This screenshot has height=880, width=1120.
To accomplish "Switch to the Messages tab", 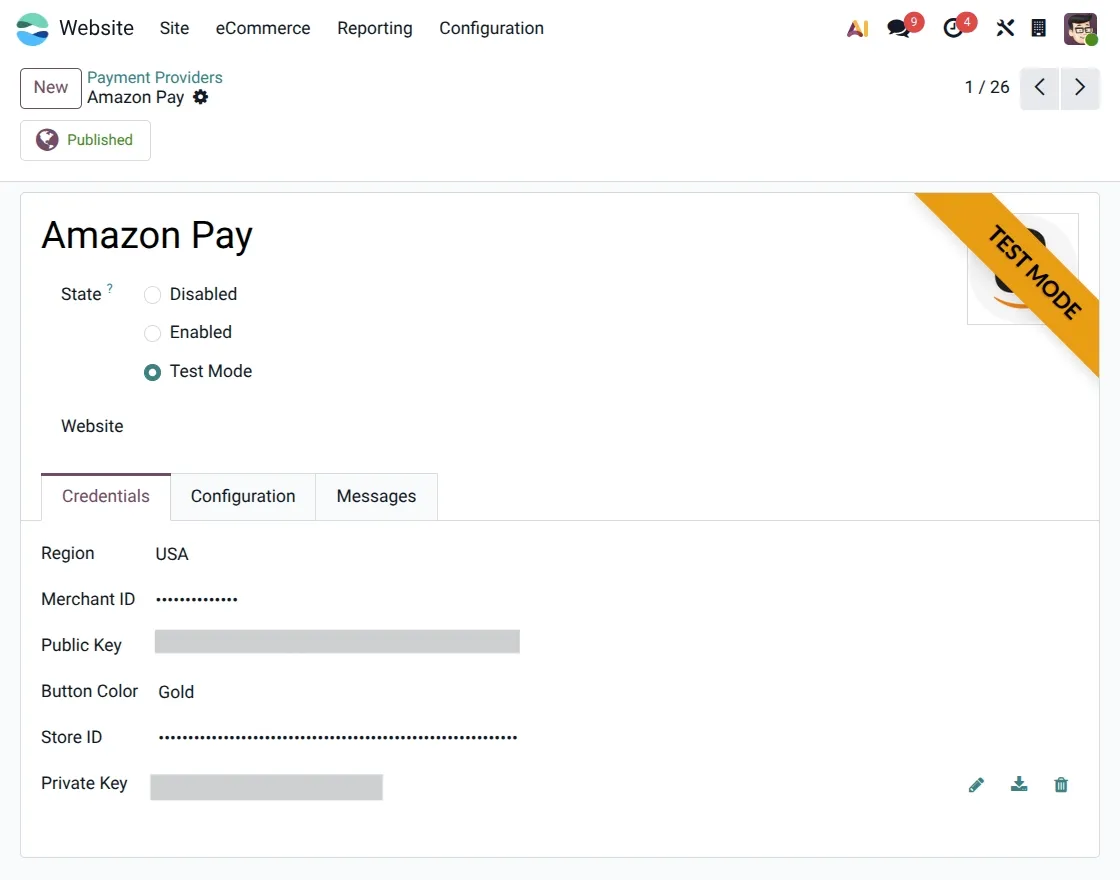I will (376, 496).
